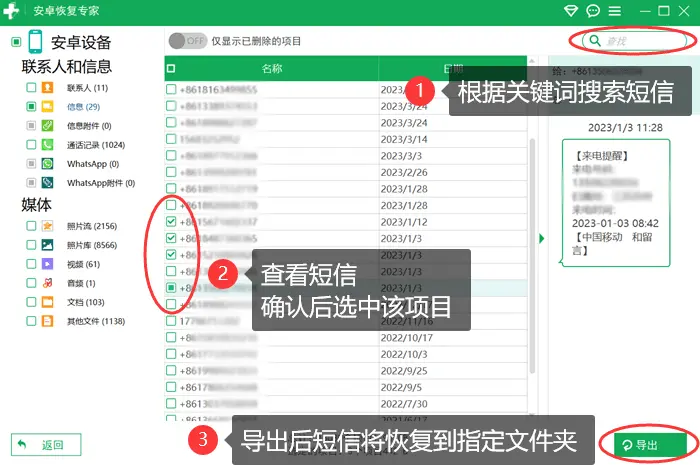The height and width of the screenshot is (465, 700).
Task: Check the 照片流 (2156) checkbox
Action: point(31,226)
